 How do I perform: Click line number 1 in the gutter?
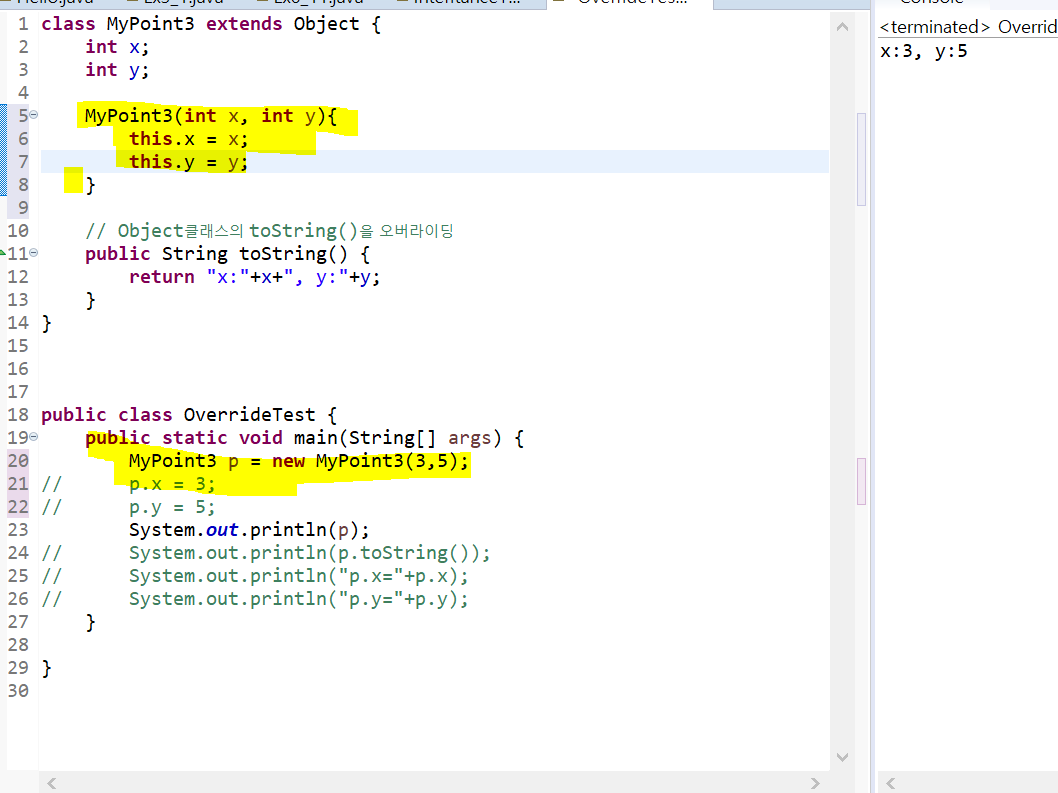24,24
